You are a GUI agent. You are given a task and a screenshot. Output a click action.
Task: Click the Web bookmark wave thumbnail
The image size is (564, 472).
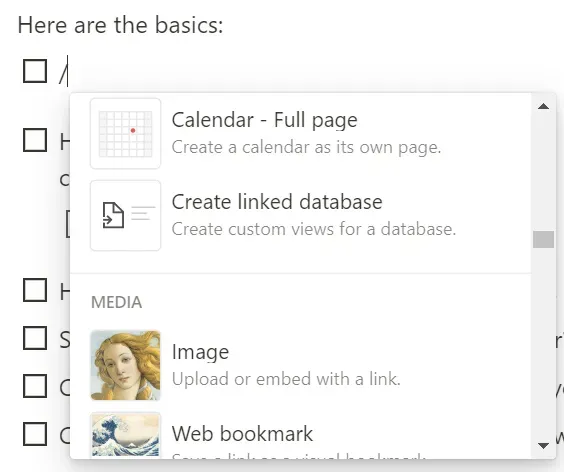126,435
